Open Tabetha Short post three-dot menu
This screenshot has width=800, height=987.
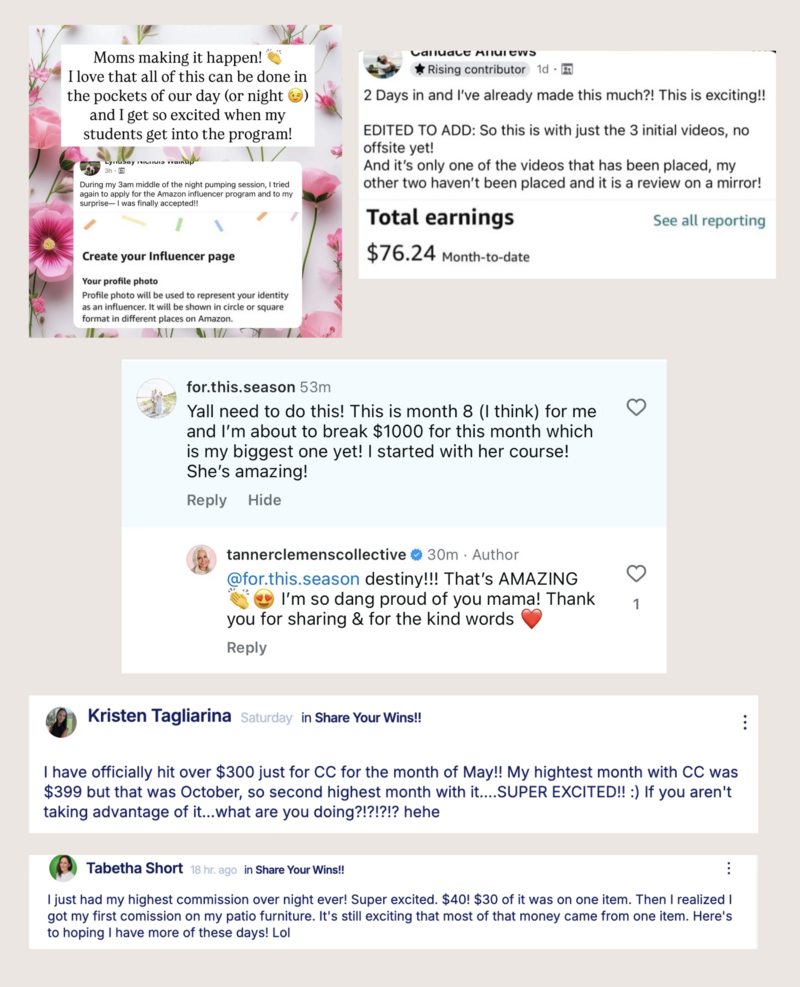point(729,869)
